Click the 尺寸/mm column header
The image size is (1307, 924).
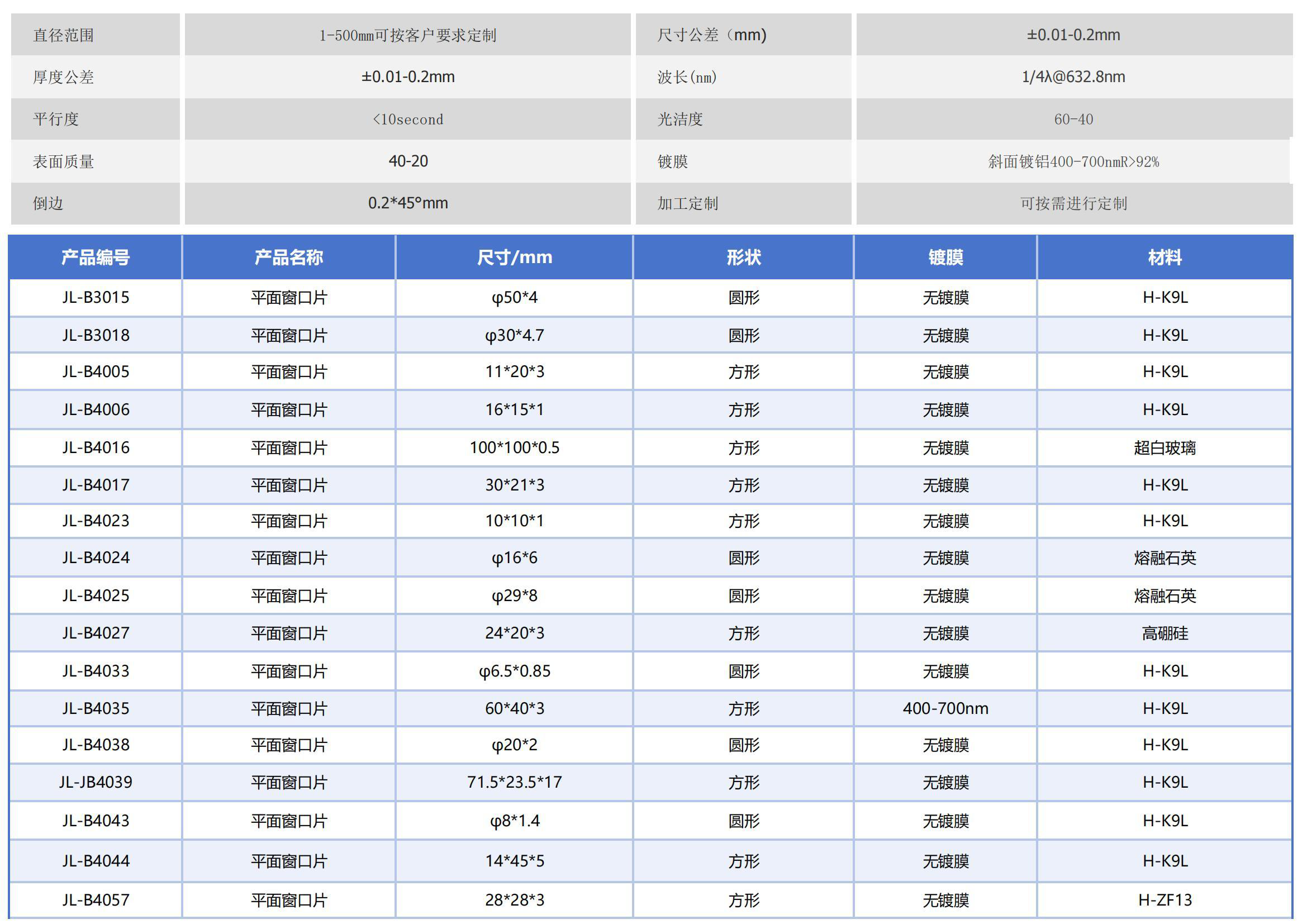514,257
